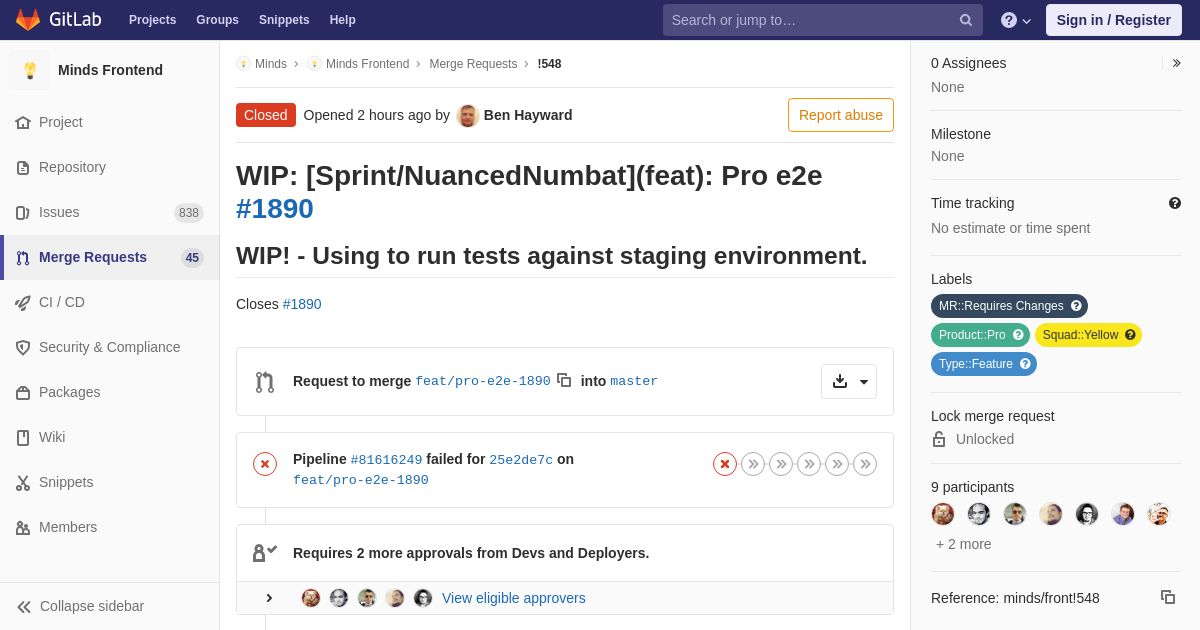
Task: Open CI / CD in sidebar
Action: click(110, 302)
